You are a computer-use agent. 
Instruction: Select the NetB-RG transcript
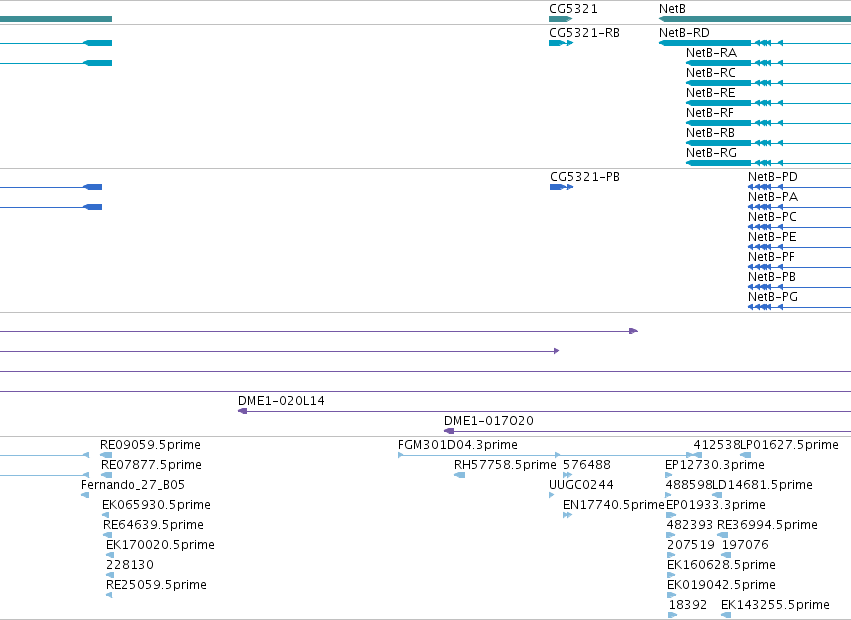coord(769,163)
